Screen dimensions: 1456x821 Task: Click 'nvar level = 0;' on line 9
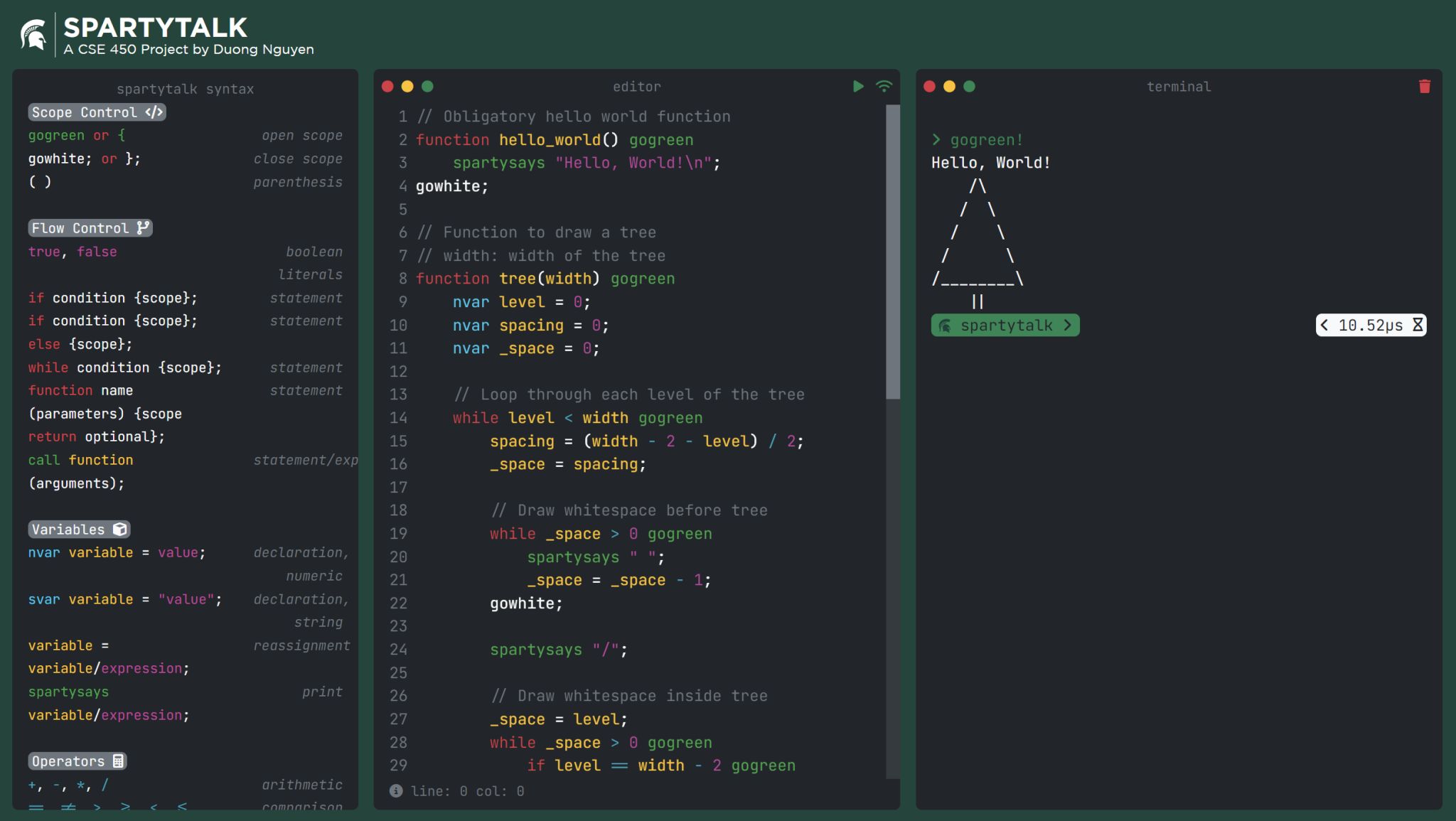point(522,302)
